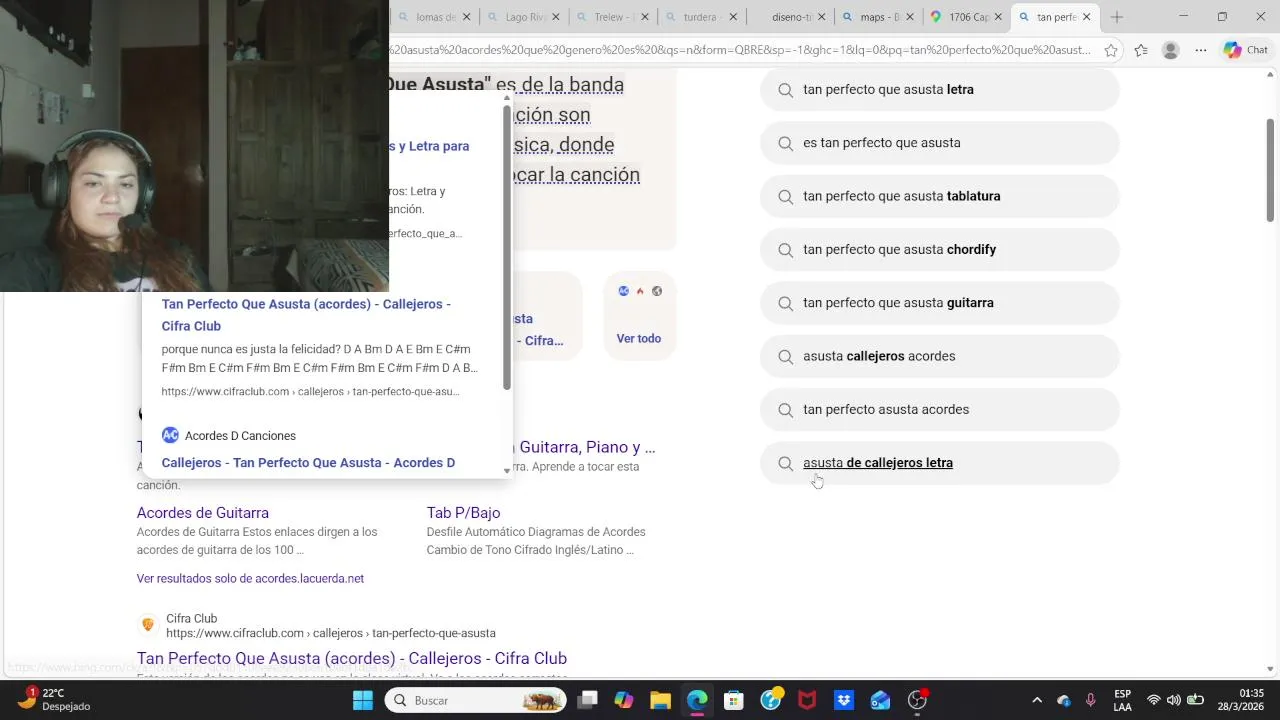
Task: Open the OBS Studio taskbar icon
Action: [x=917, y=700]
